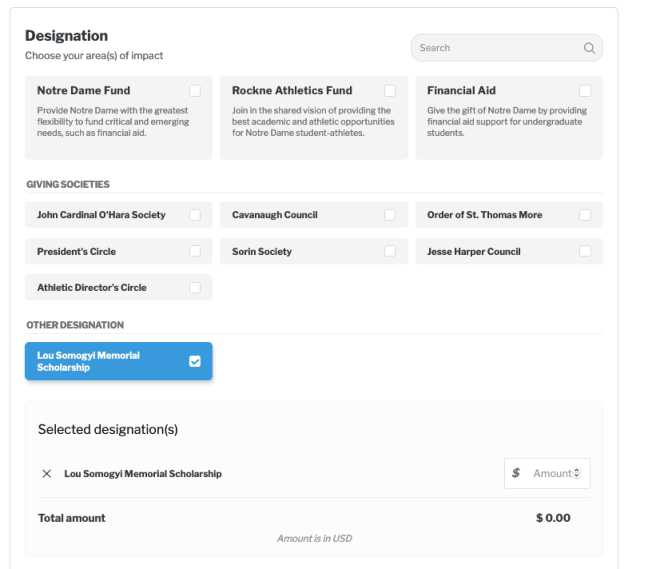The image size is (660, 569).
Task: Click the blue Lou Somogyi Memorial Scholarship label
Action: pyautogui.click(x=88, y=361)
